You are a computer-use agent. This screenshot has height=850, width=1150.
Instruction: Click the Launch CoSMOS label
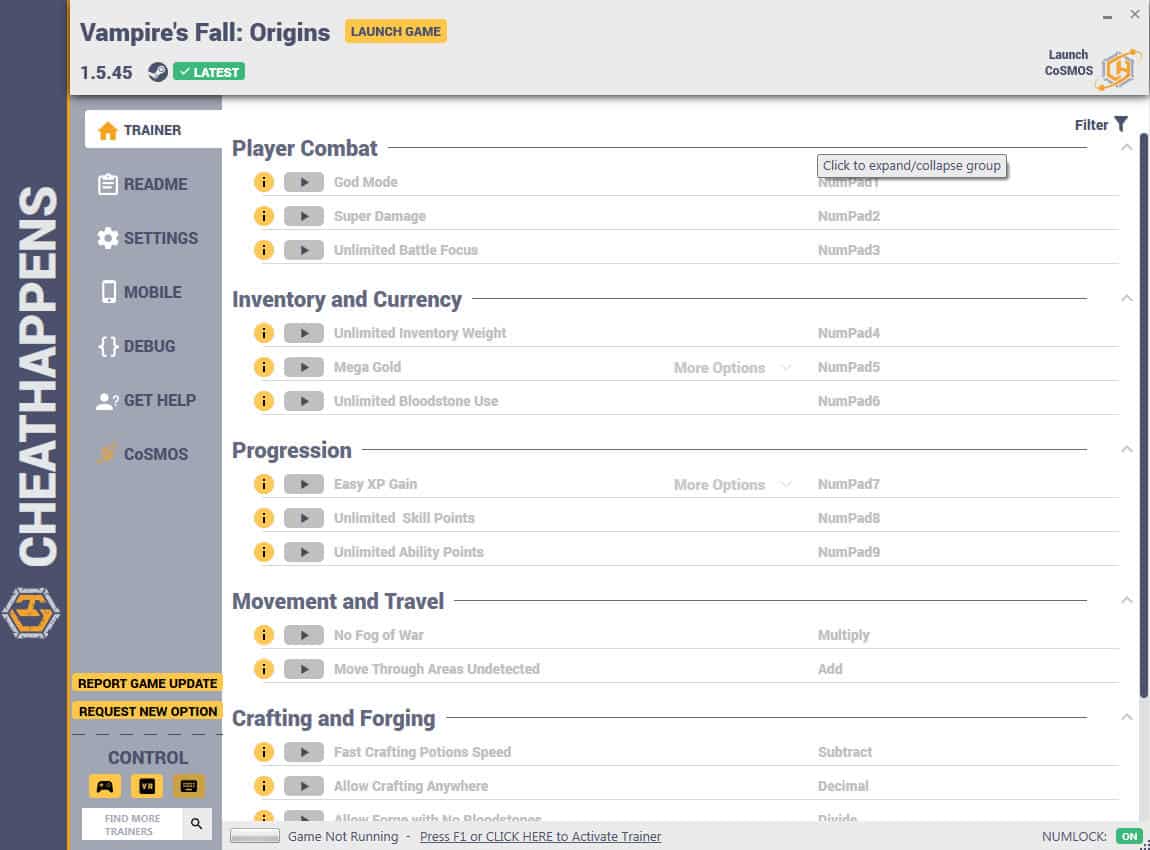(x=1069, y=62)
